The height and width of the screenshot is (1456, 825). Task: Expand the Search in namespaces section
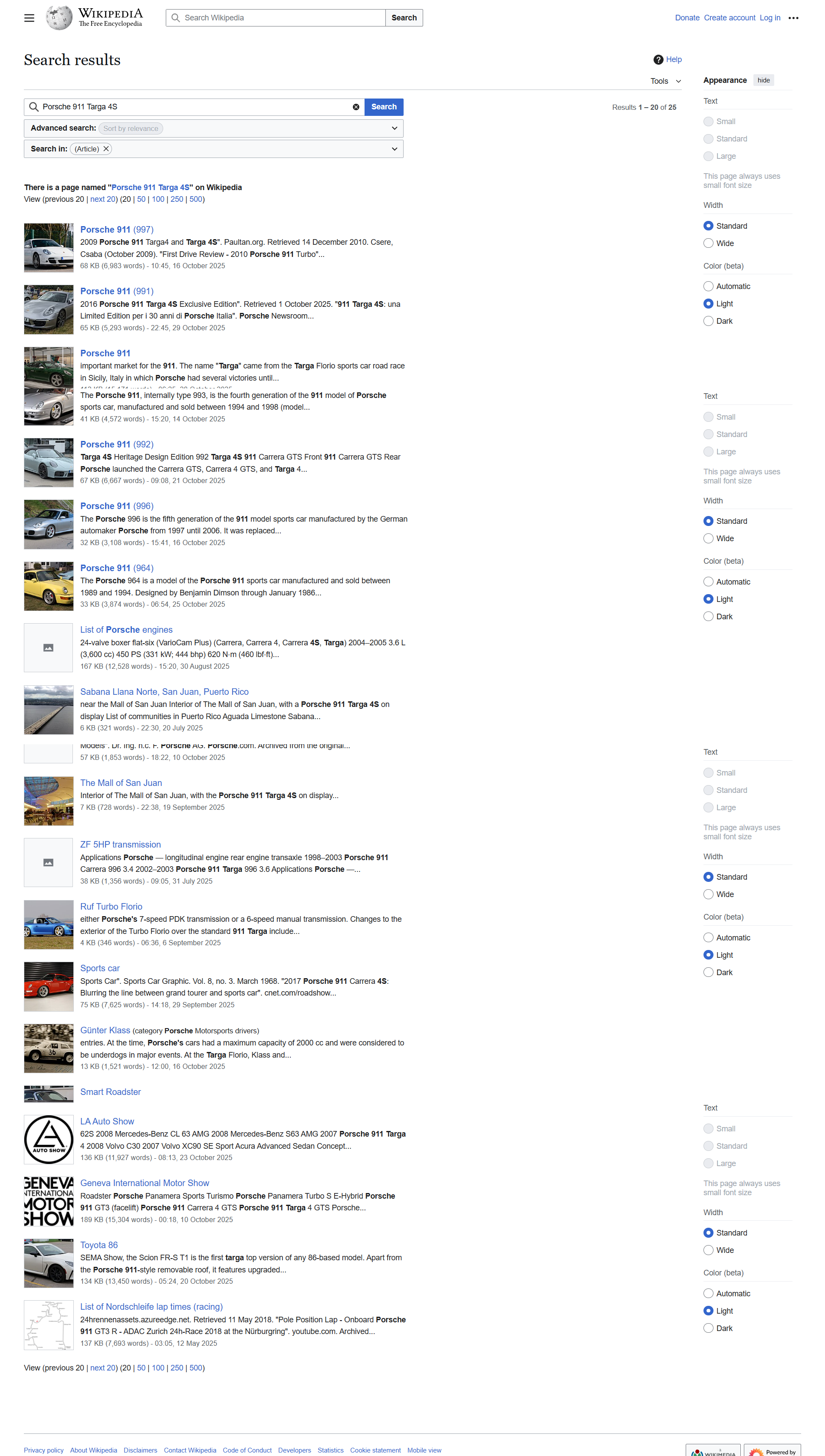tap(214, 149)
